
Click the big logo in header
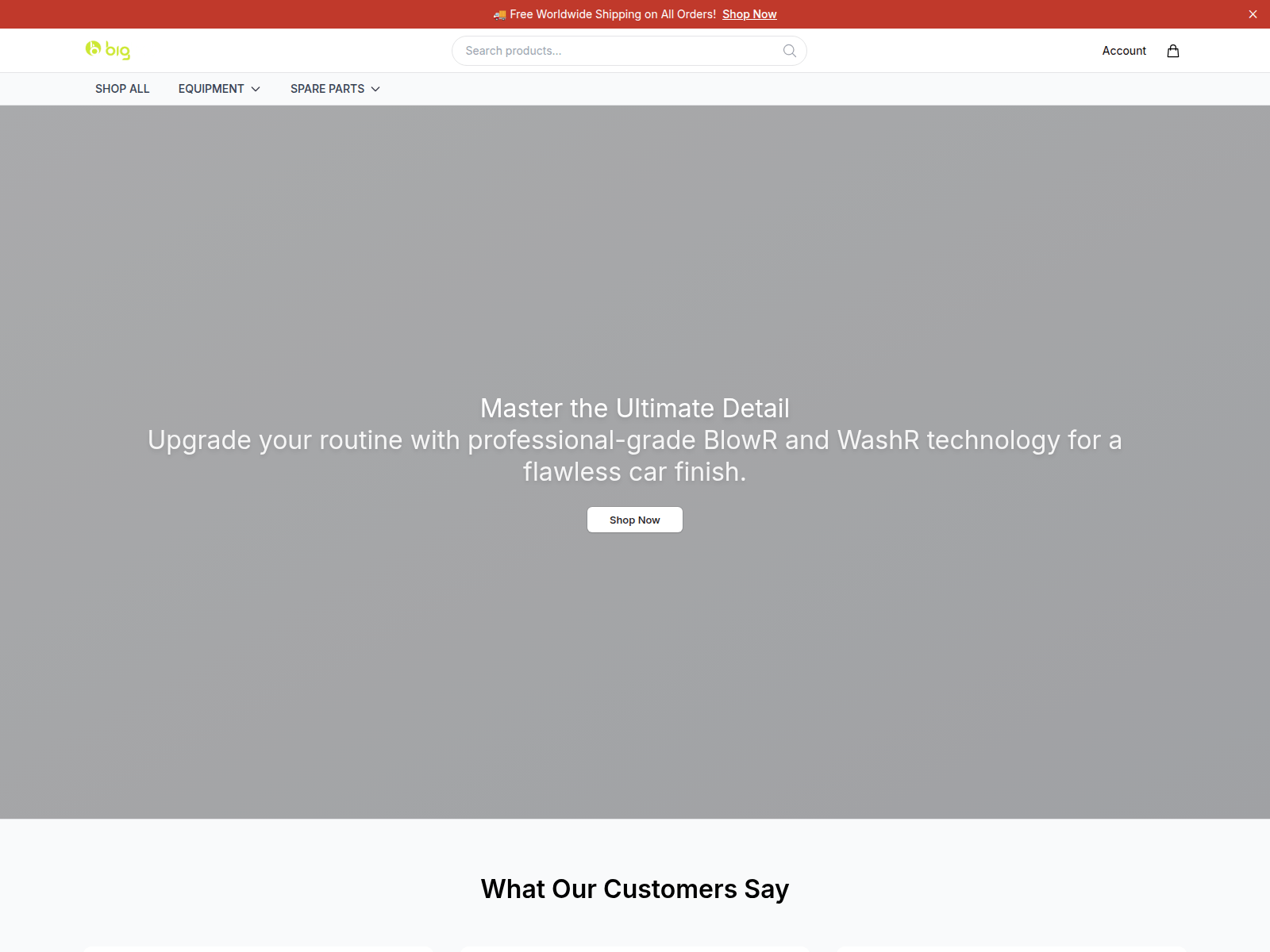[108, 51]
